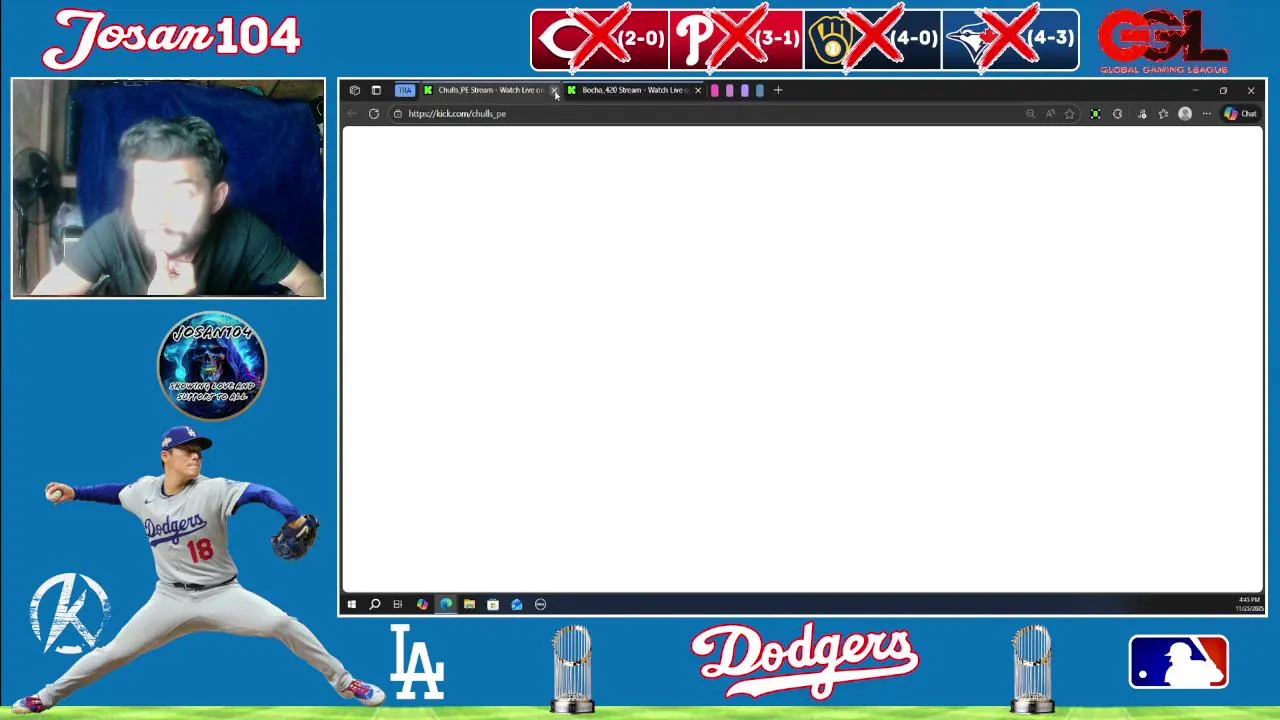Start Read aloud from address bar
Viewport: 1280px width, 720px height.
coord(1050,114)
